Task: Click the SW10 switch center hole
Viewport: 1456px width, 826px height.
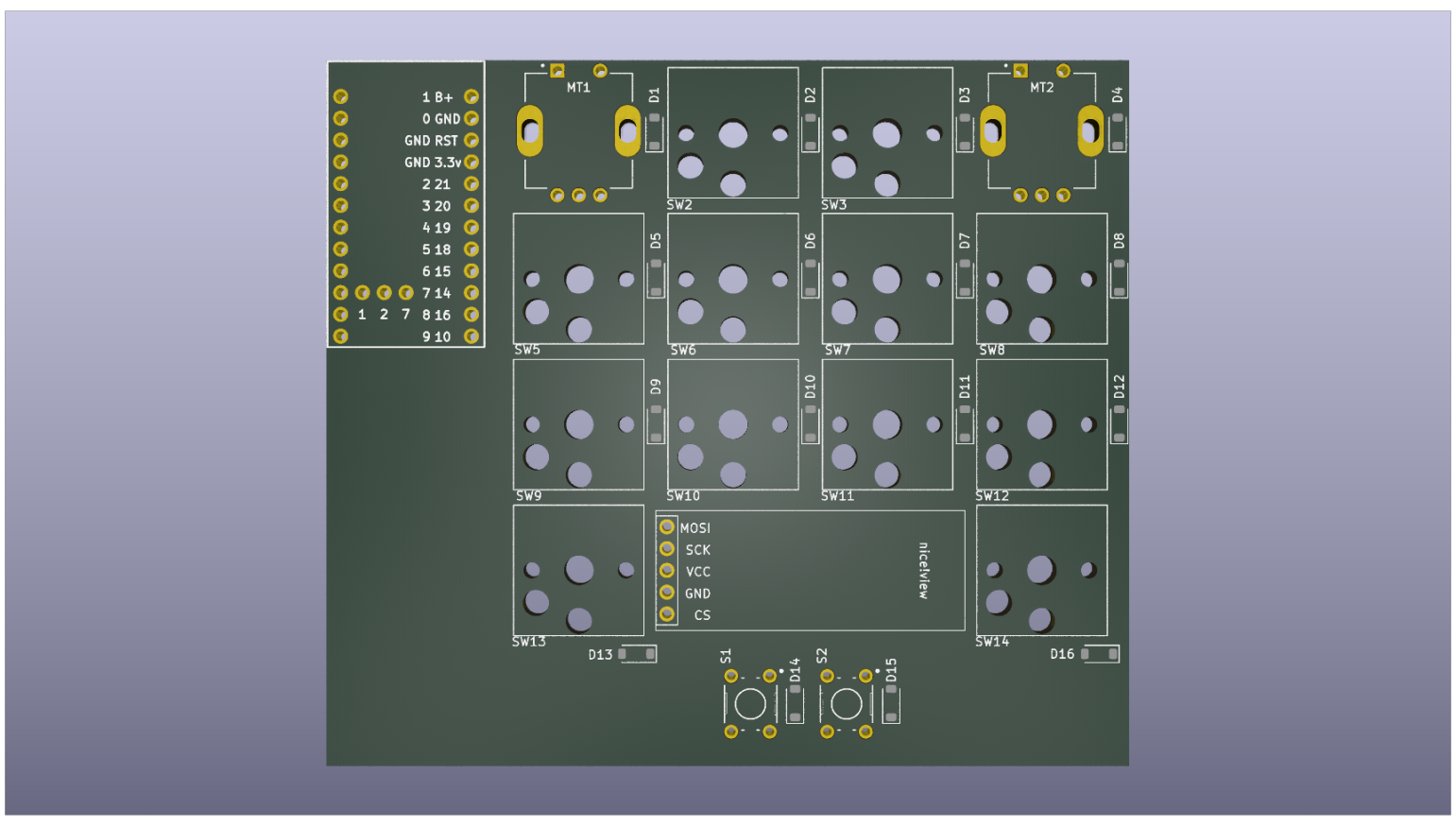Action: tap(733, 424)
